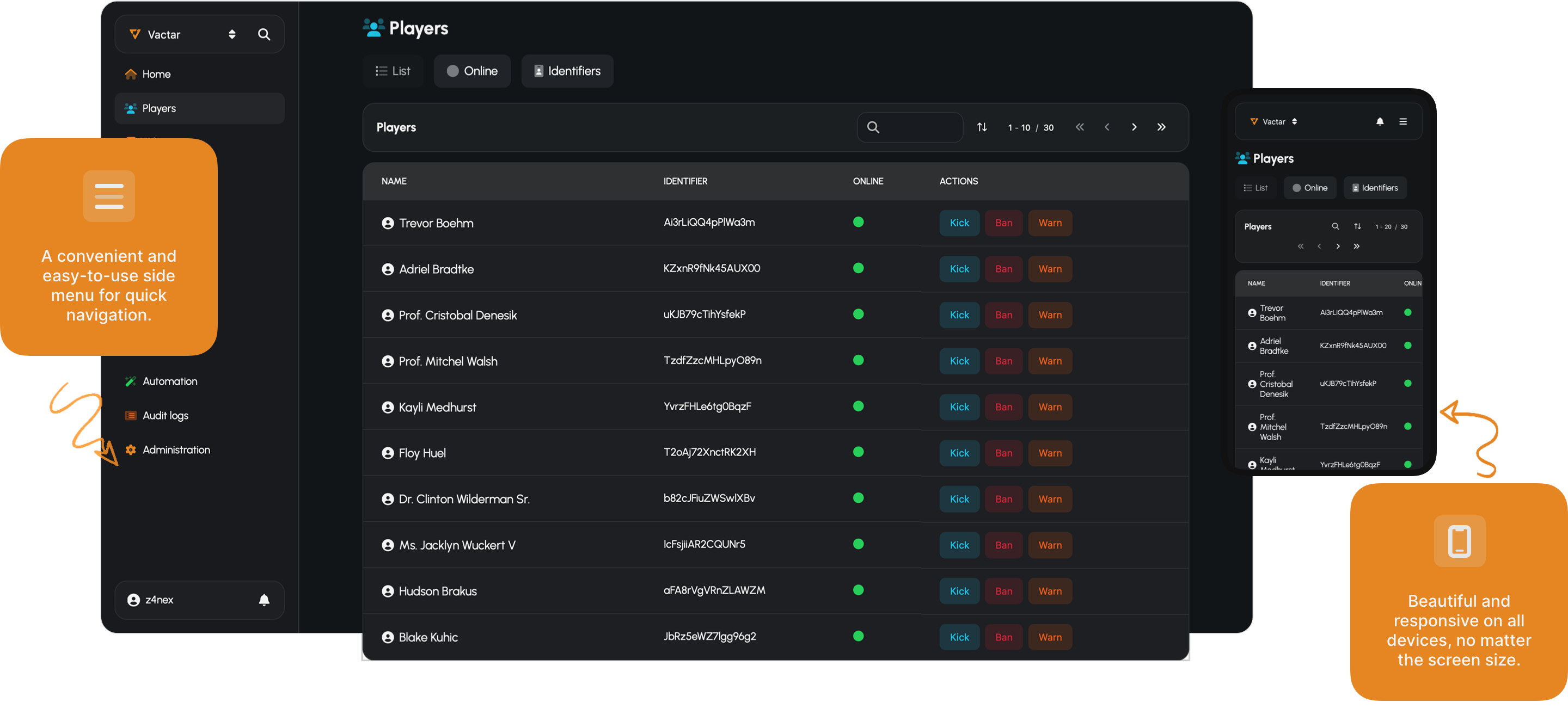Viewport: 1568px width, 727px height.
Task: Go to the previous page in mobile pagination
Action: [x=1319, y=247]
